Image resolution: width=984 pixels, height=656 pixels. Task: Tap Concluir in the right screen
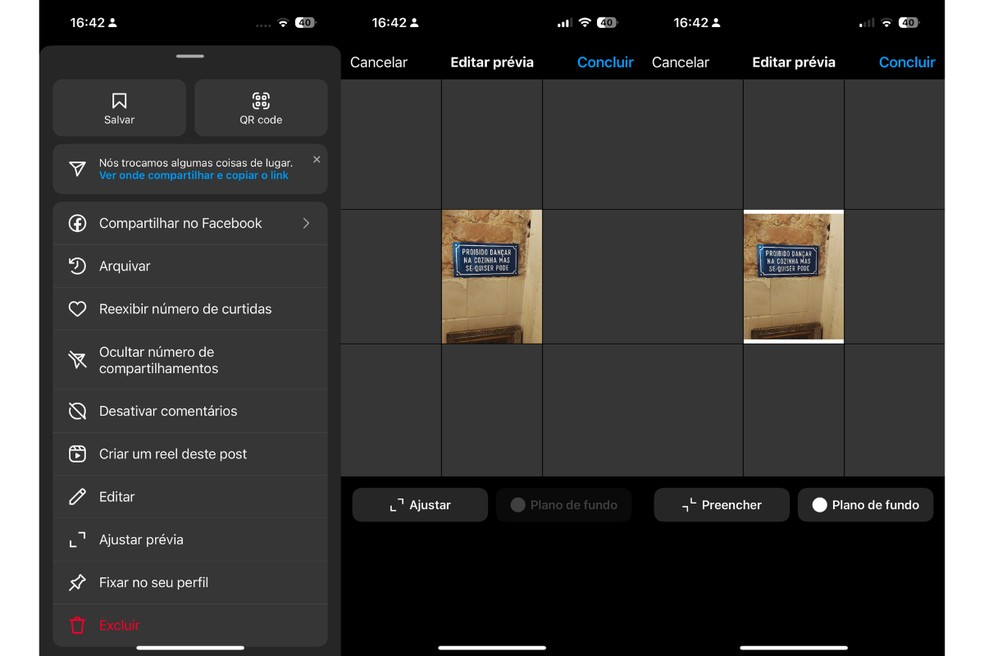coord(906,62)
